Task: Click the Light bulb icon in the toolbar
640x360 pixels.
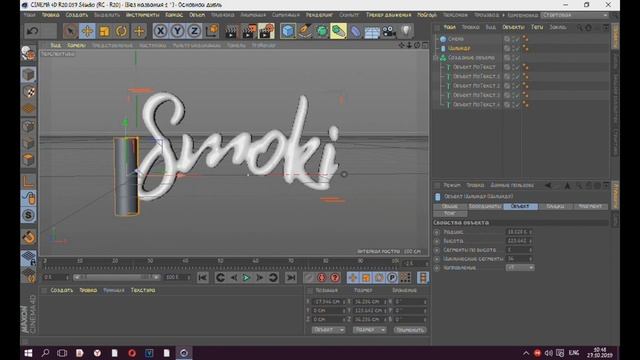Action: point(406,31)
